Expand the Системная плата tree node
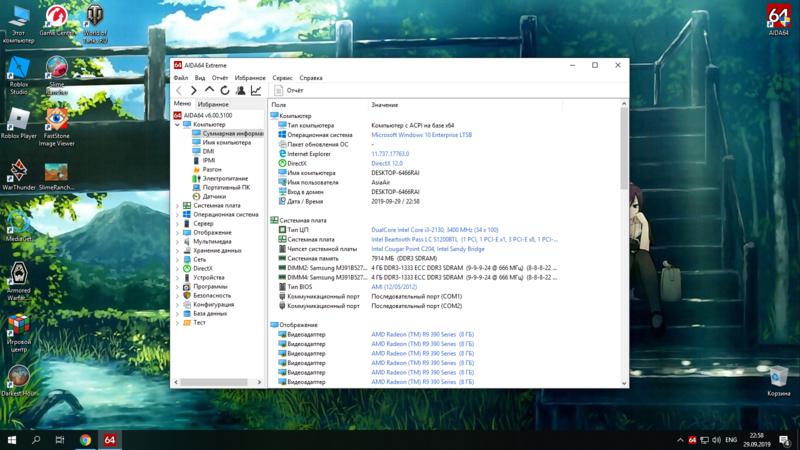The image size is (800, 450). [177, 206]
